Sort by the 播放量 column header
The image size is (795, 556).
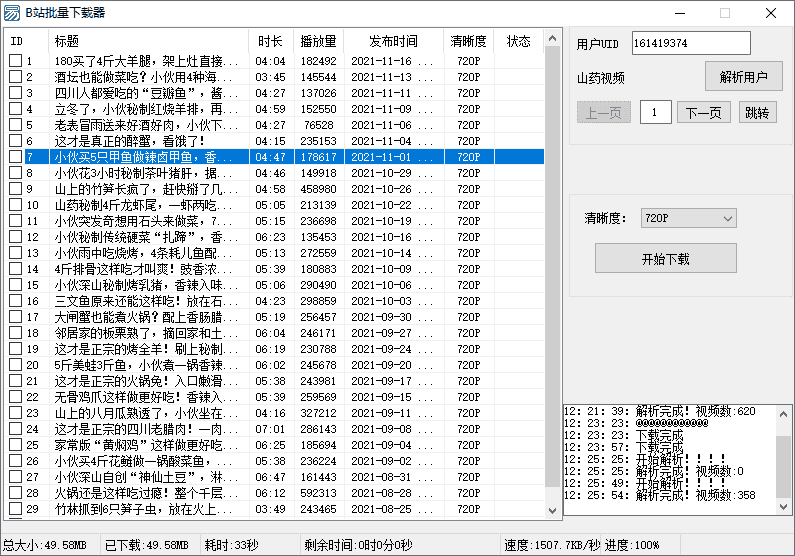[x=318, y=42]
